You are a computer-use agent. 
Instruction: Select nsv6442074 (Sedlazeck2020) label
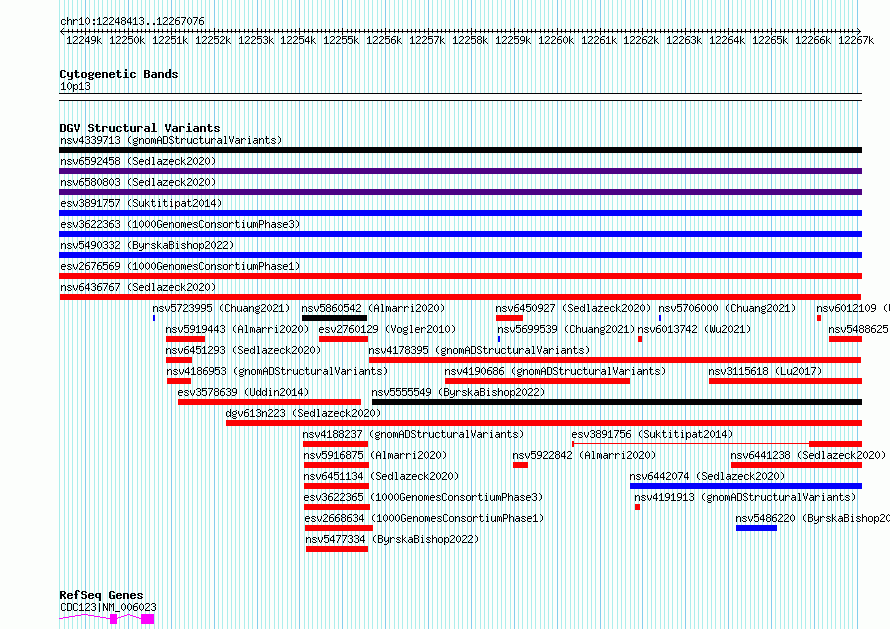point(707,476)
